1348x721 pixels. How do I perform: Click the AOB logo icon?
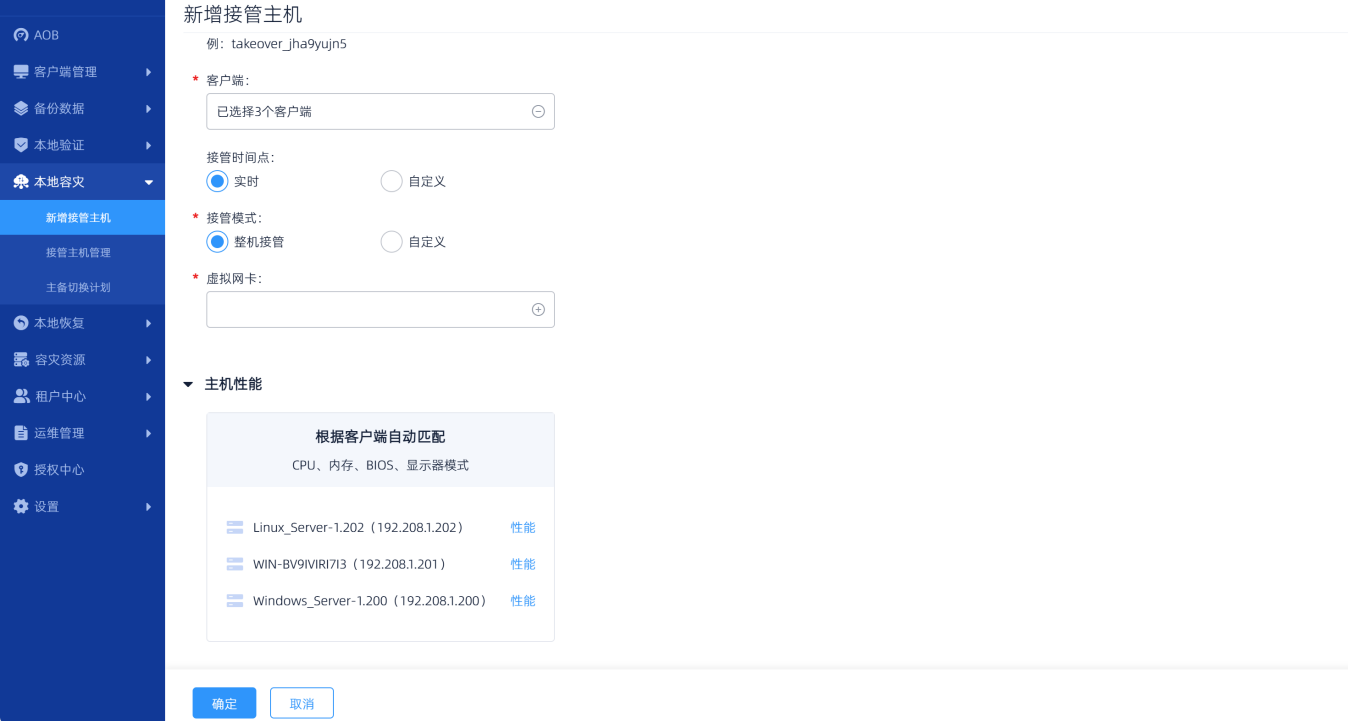tap(21, 35)
